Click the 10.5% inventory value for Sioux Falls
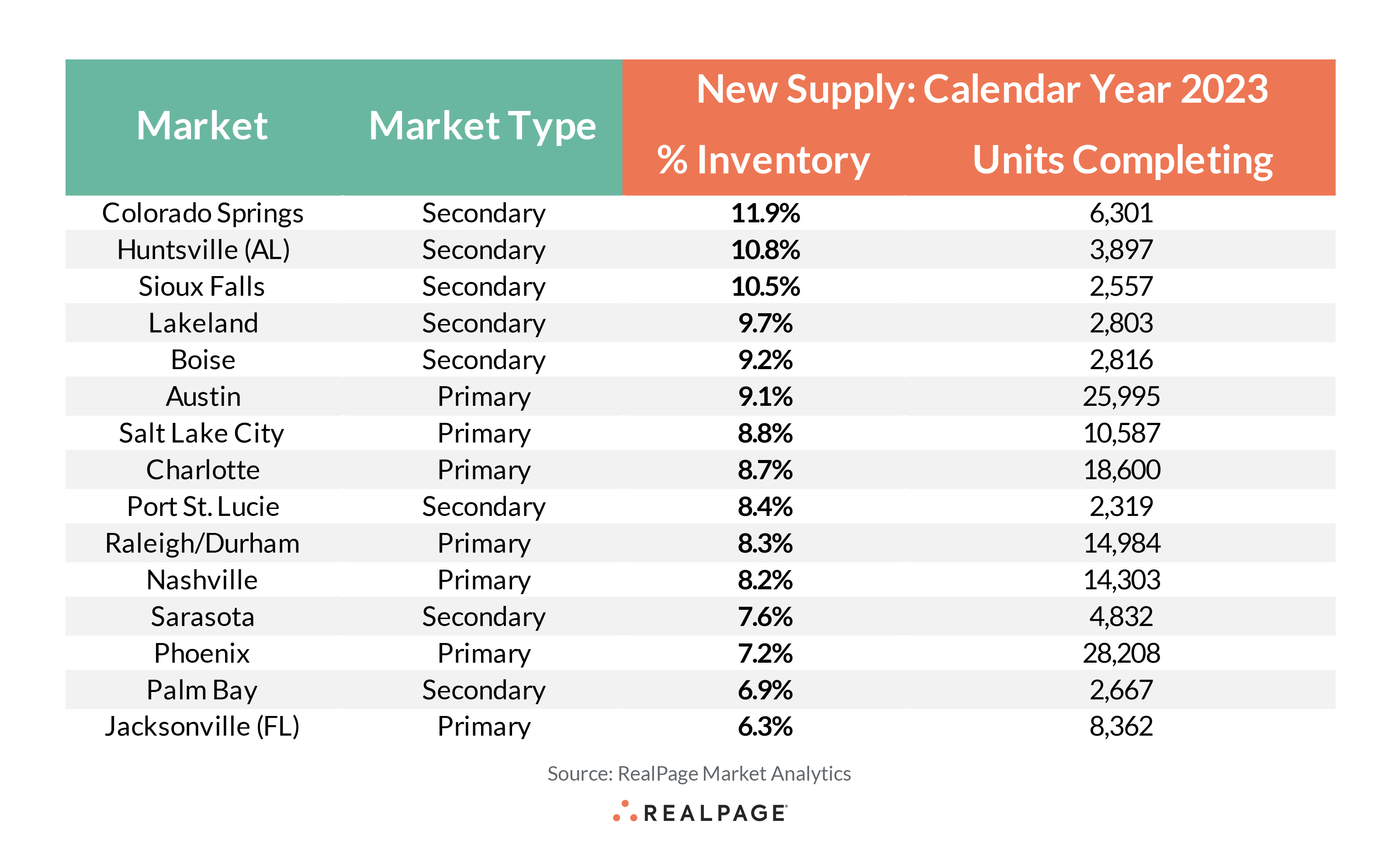Image resolution: width=1399 pixels, height=868 pixels. (765, 287)
